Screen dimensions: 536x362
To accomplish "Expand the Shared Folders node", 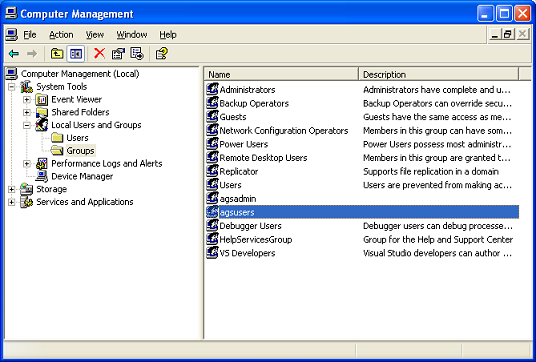I will (27, 112).
